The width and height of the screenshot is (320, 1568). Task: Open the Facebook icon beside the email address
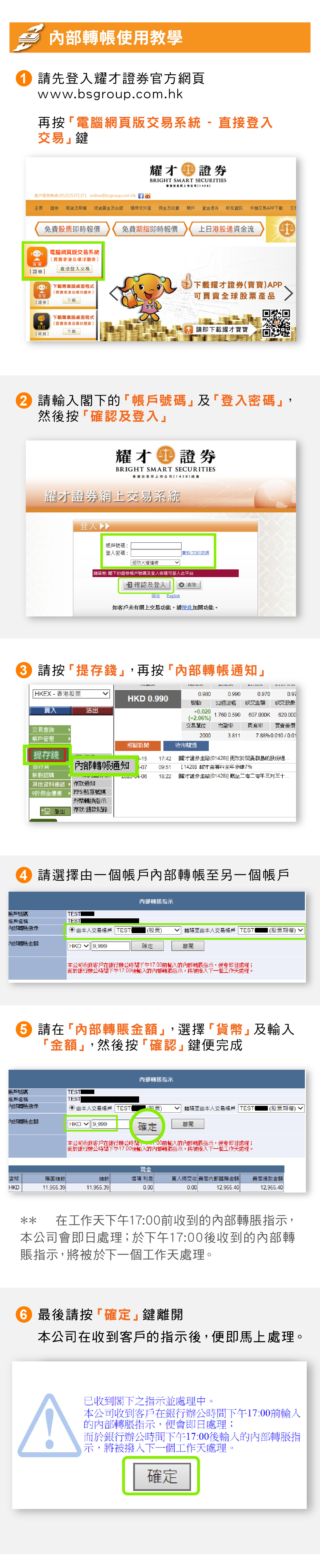coord(141,196)
